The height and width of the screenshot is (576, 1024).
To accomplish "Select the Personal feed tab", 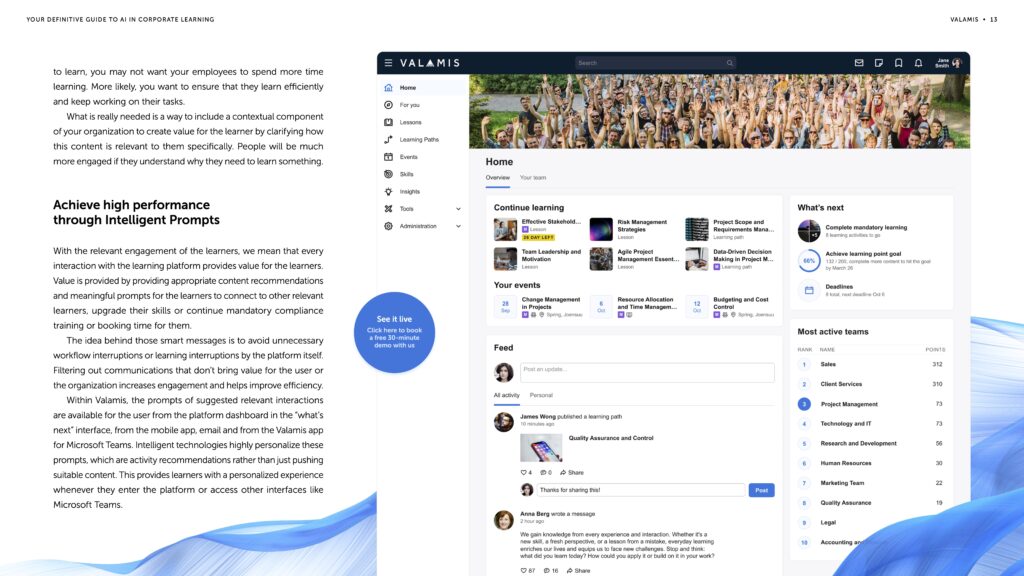I will pyautogui.click(x=541, y=395).
